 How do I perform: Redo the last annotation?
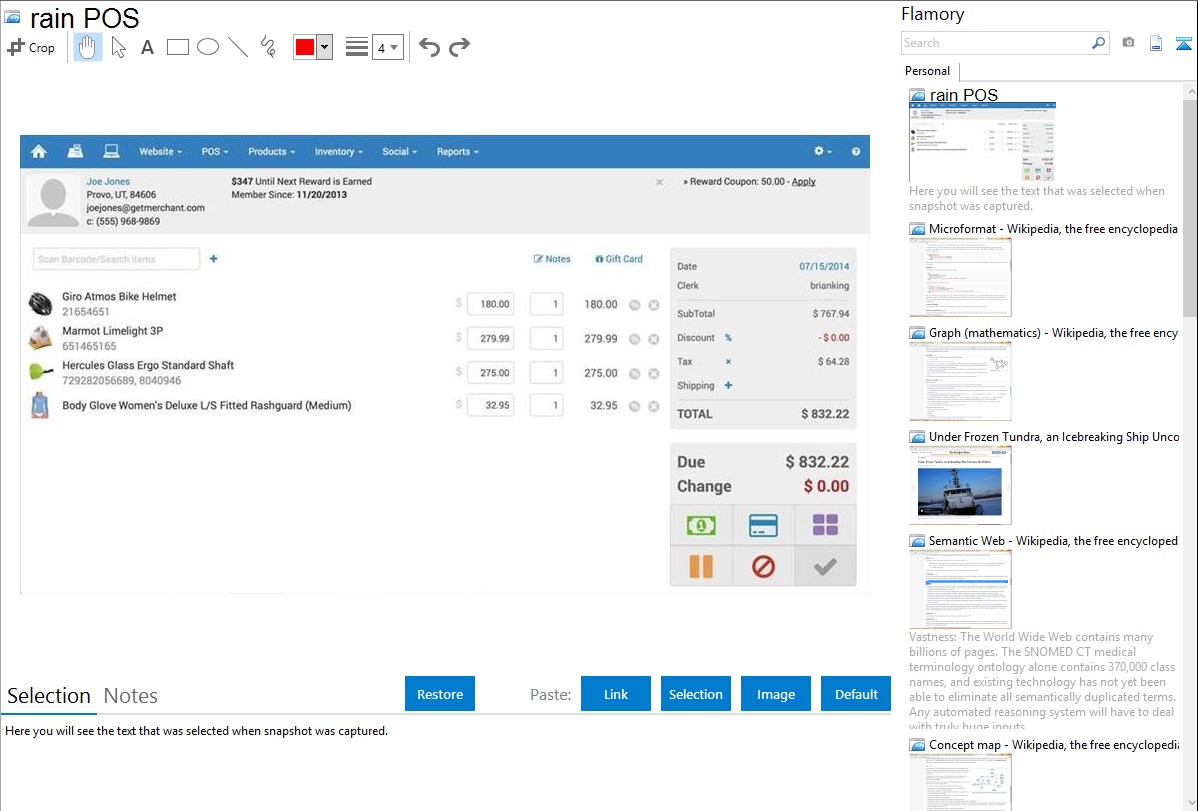(x=459, y=47)
